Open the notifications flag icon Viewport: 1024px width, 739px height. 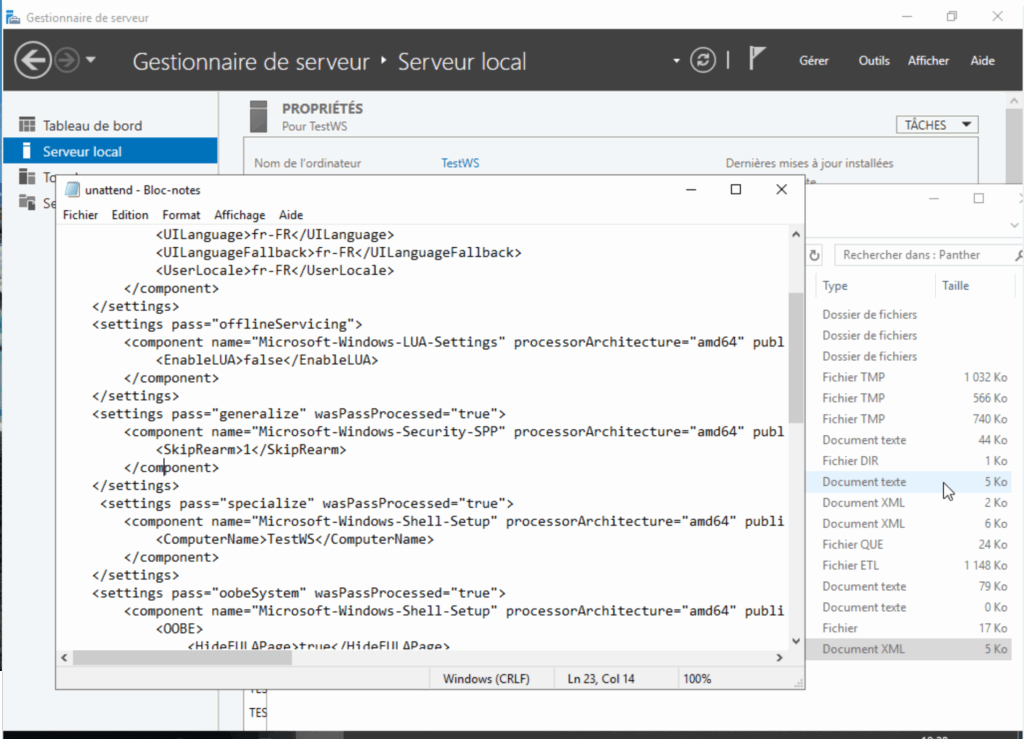pyautogui.click(x=757, y=59)
